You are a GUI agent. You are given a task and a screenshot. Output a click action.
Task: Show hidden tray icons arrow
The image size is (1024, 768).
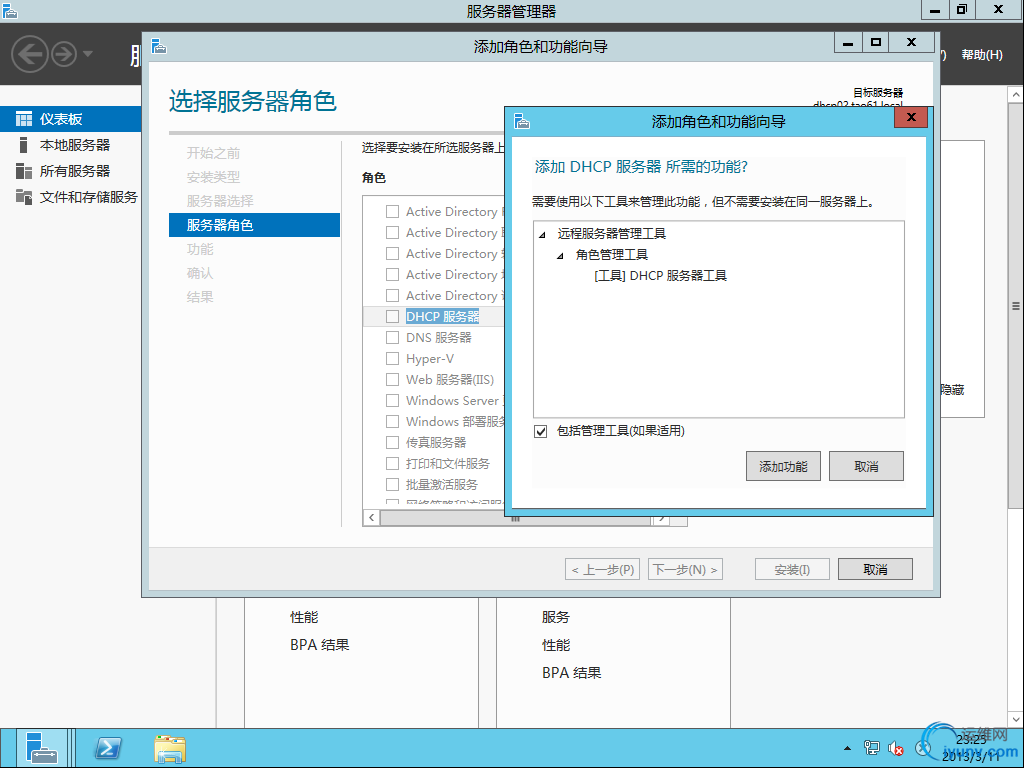click(847, 748)
